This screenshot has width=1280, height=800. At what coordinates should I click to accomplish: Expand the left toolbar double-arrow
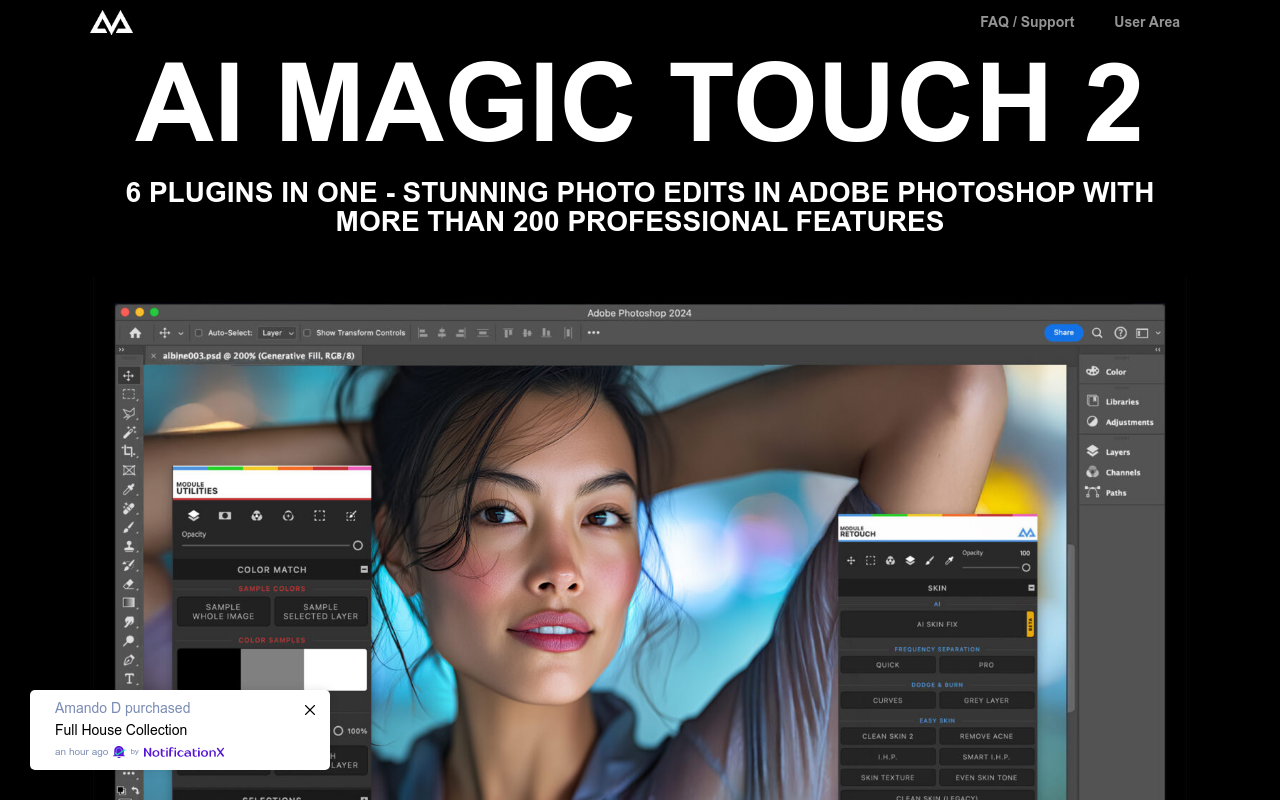[122, 350]
